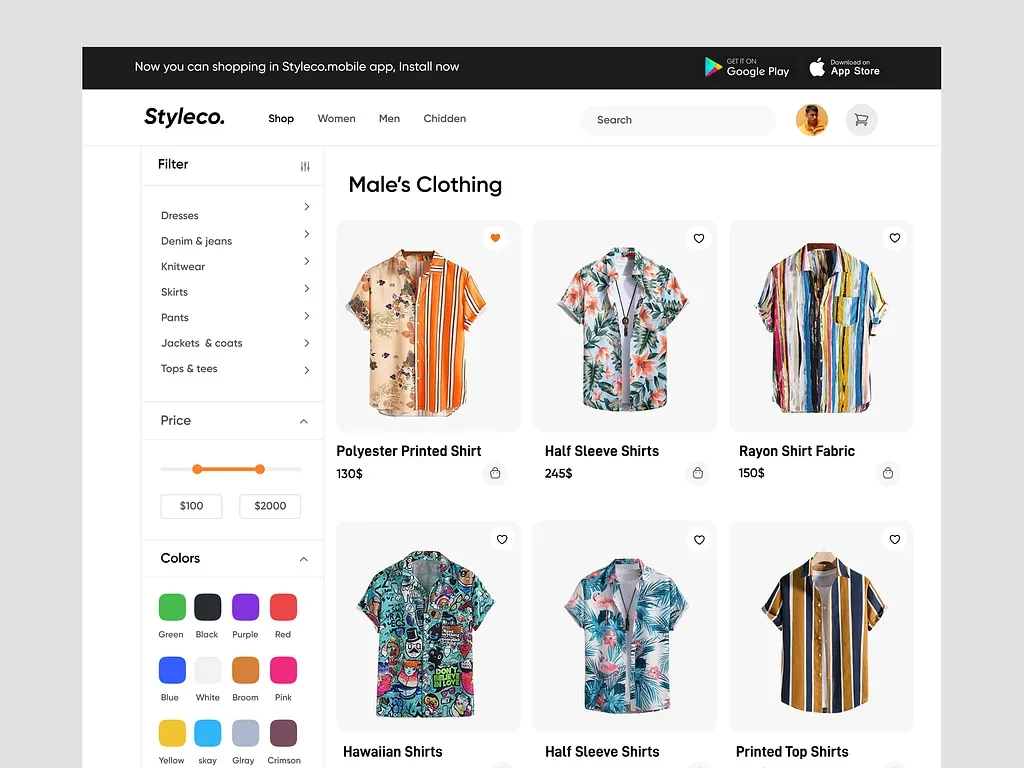The height and width of the screenshot is (768, 1024).
Task: Select the Men navigation item
Action: tap(389, 119)
